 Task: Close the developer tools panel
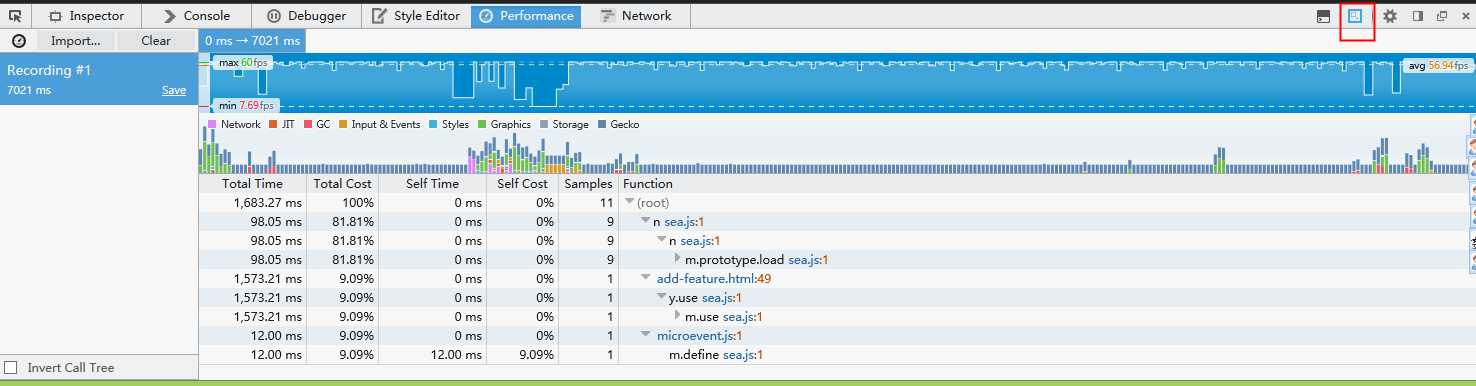pyautogui.click(x=1466, y=16)
